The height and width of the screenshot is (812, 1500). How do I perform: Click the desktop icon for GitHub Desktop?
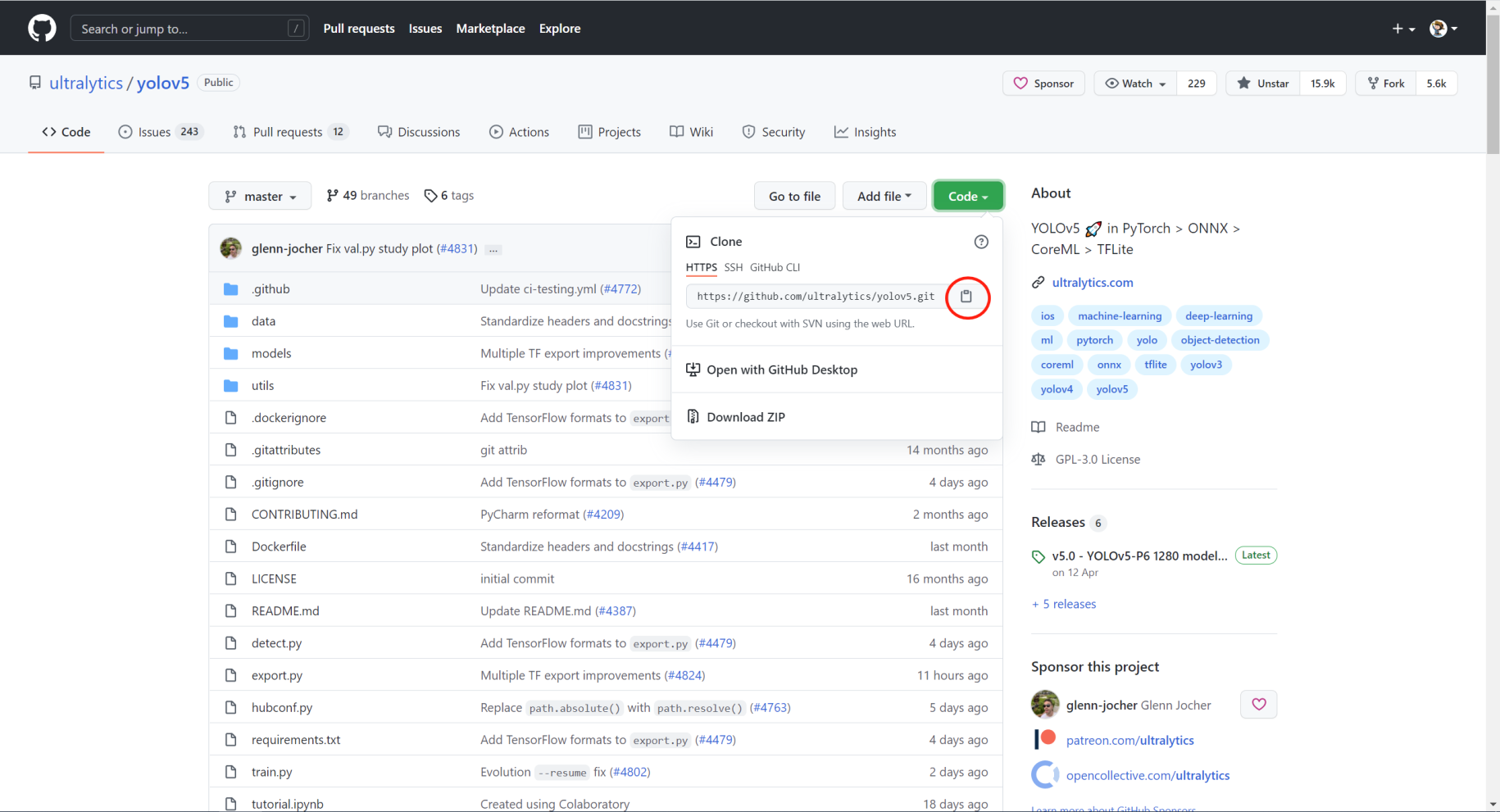[x=693, y=370]
